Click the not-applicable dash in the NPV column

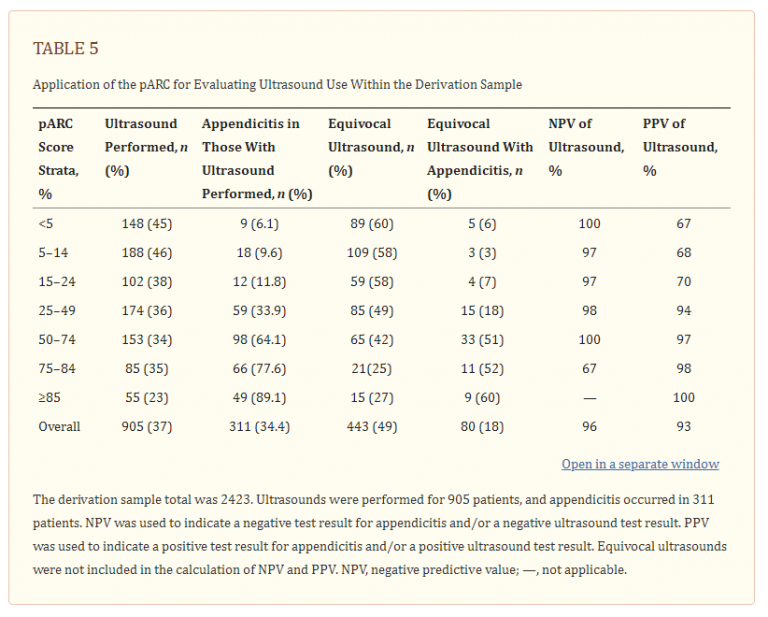[589, 398]
